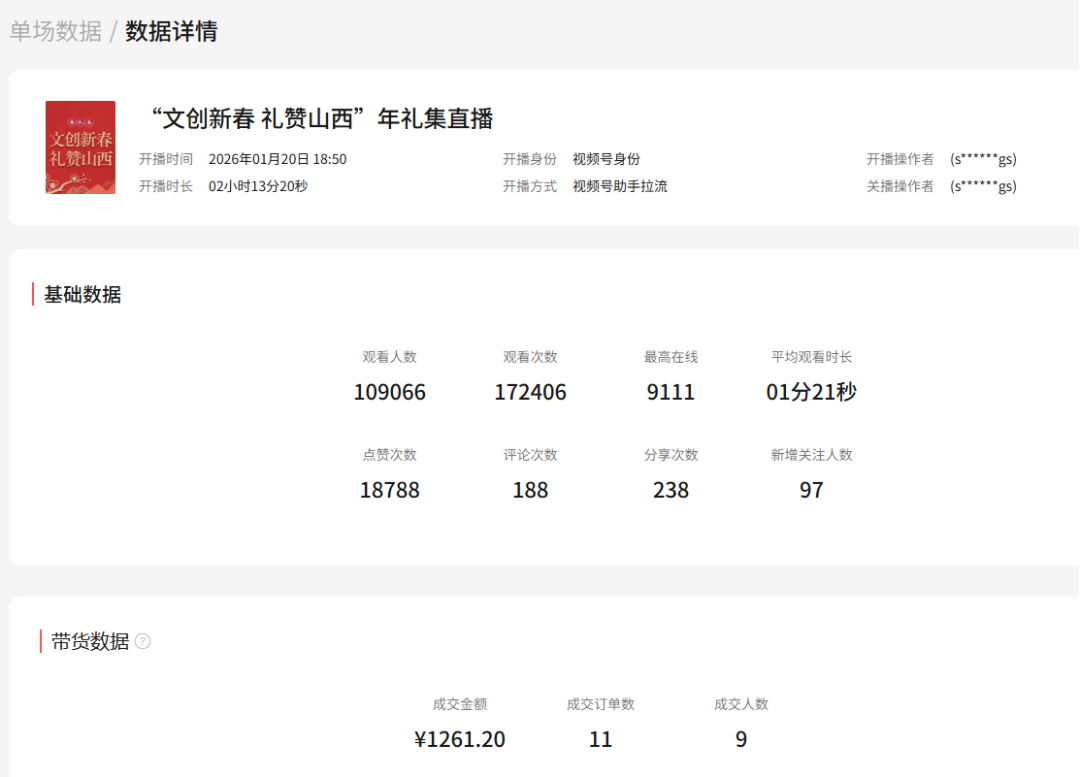Screen dimensions: 1080x777
Task: Click the 基础数据 section heading
Action: (x=82, y=295)
